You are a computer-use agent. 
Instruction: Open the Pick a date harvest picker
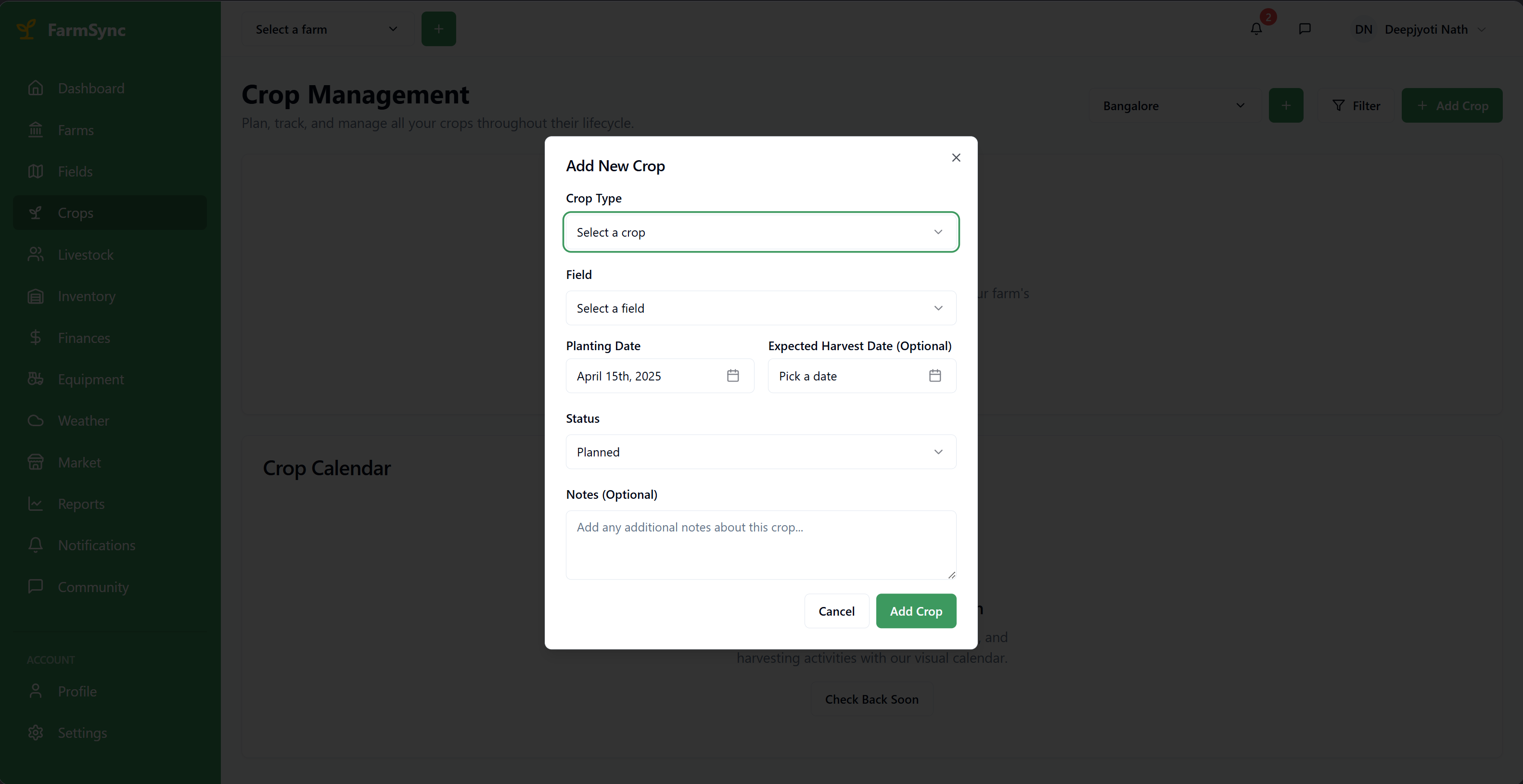coord(862,376)
